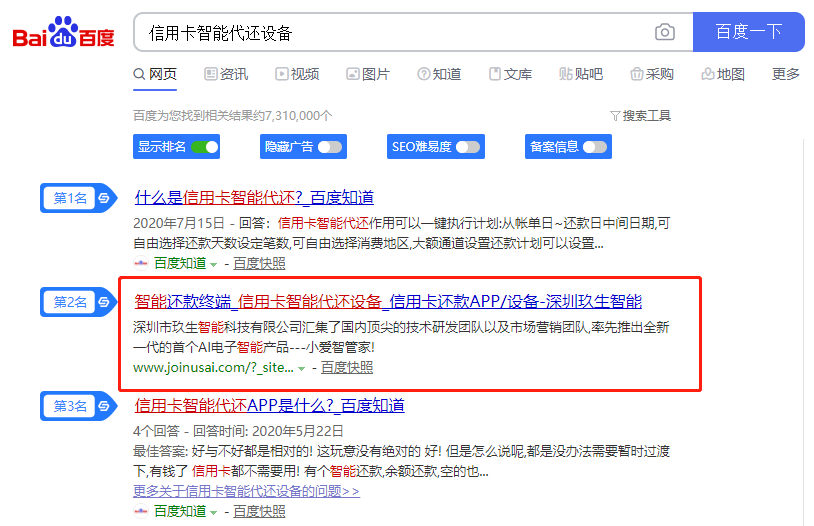Click date text 2020年7月15日
The image size is (814, 526).
[x=179, y=223]
